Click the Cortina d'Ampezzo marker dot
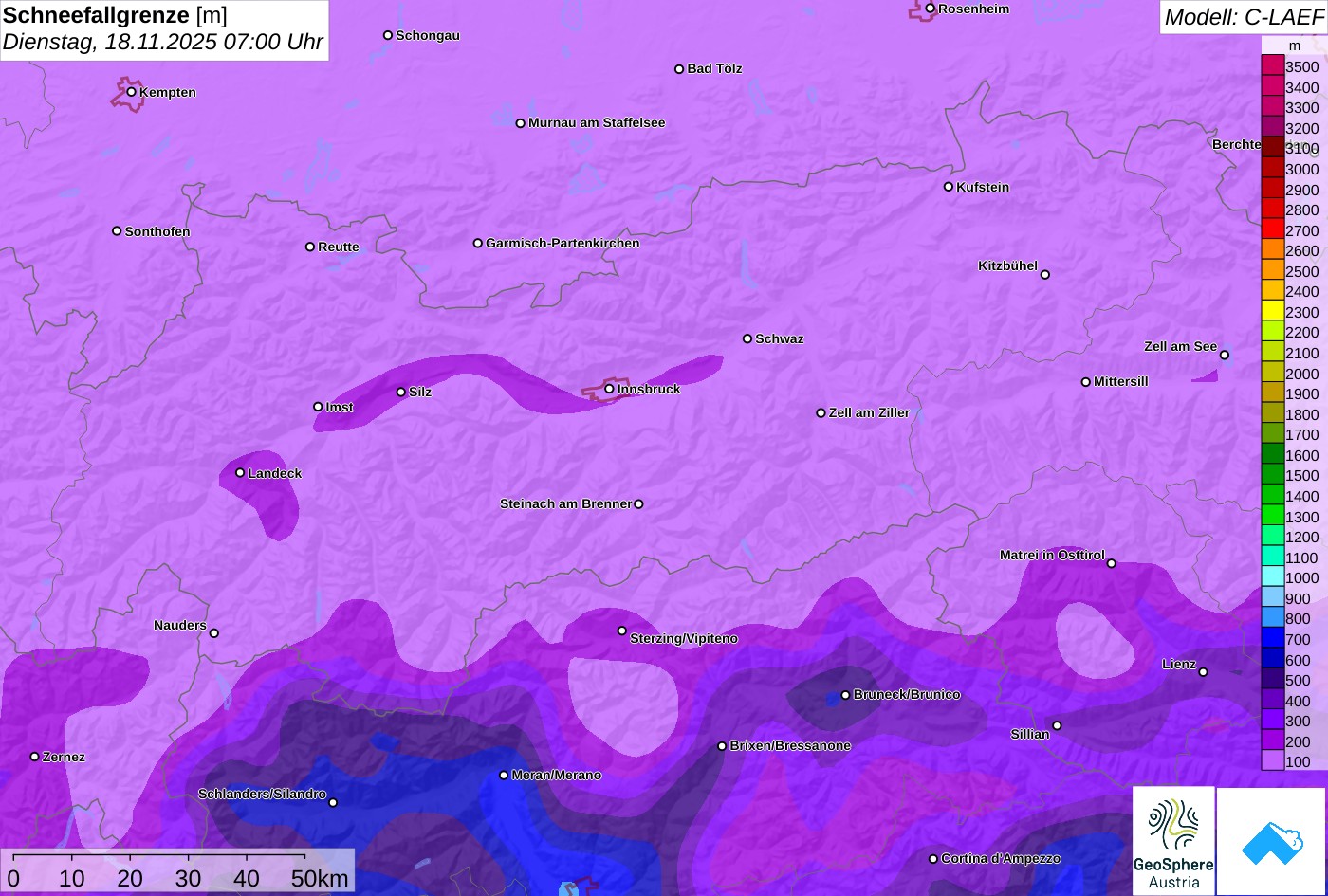The height and width of the screenshot is (896, 1328). (x=932, y=859)
